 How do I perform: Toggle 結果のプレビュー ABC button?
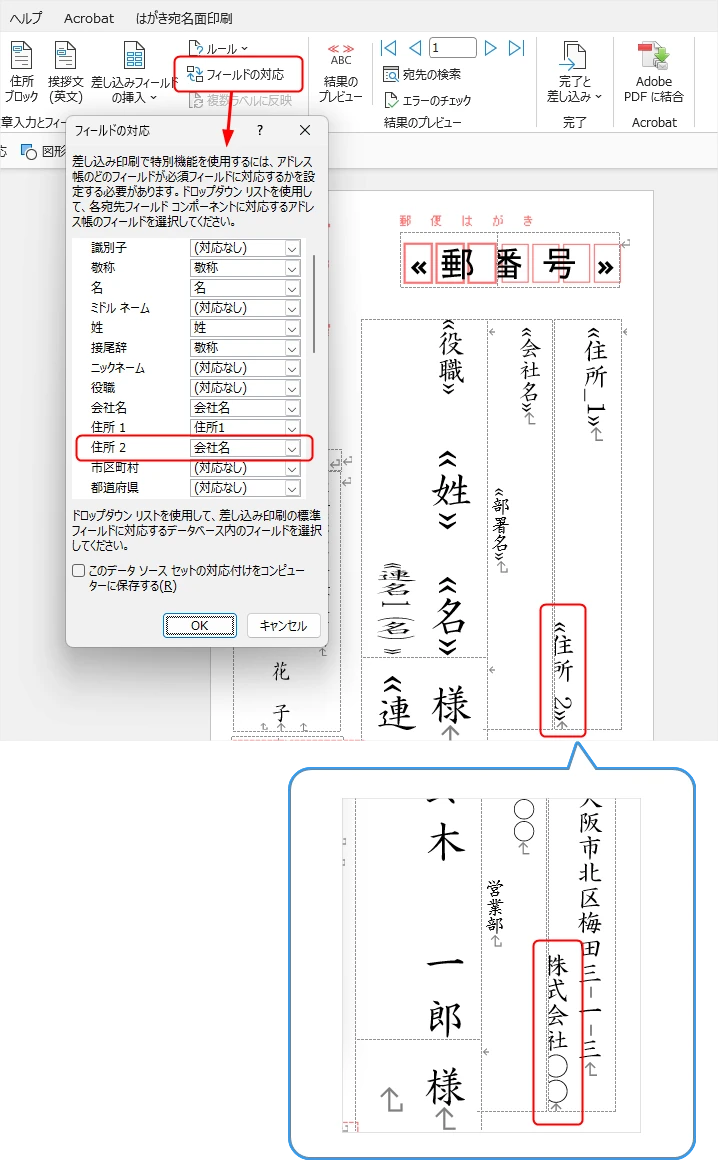[x=341, y=73]
